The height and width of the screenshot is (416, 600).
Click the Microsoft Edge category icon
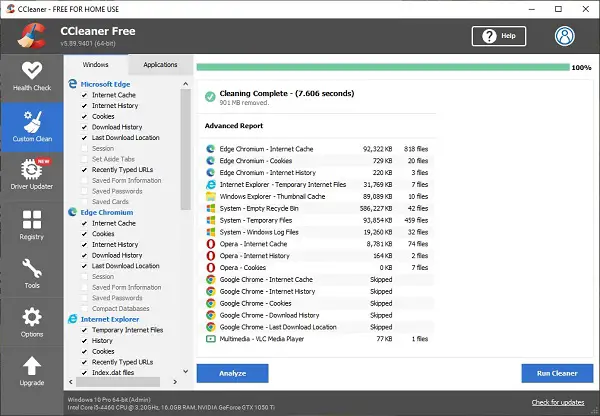click(x=72, y=84)
